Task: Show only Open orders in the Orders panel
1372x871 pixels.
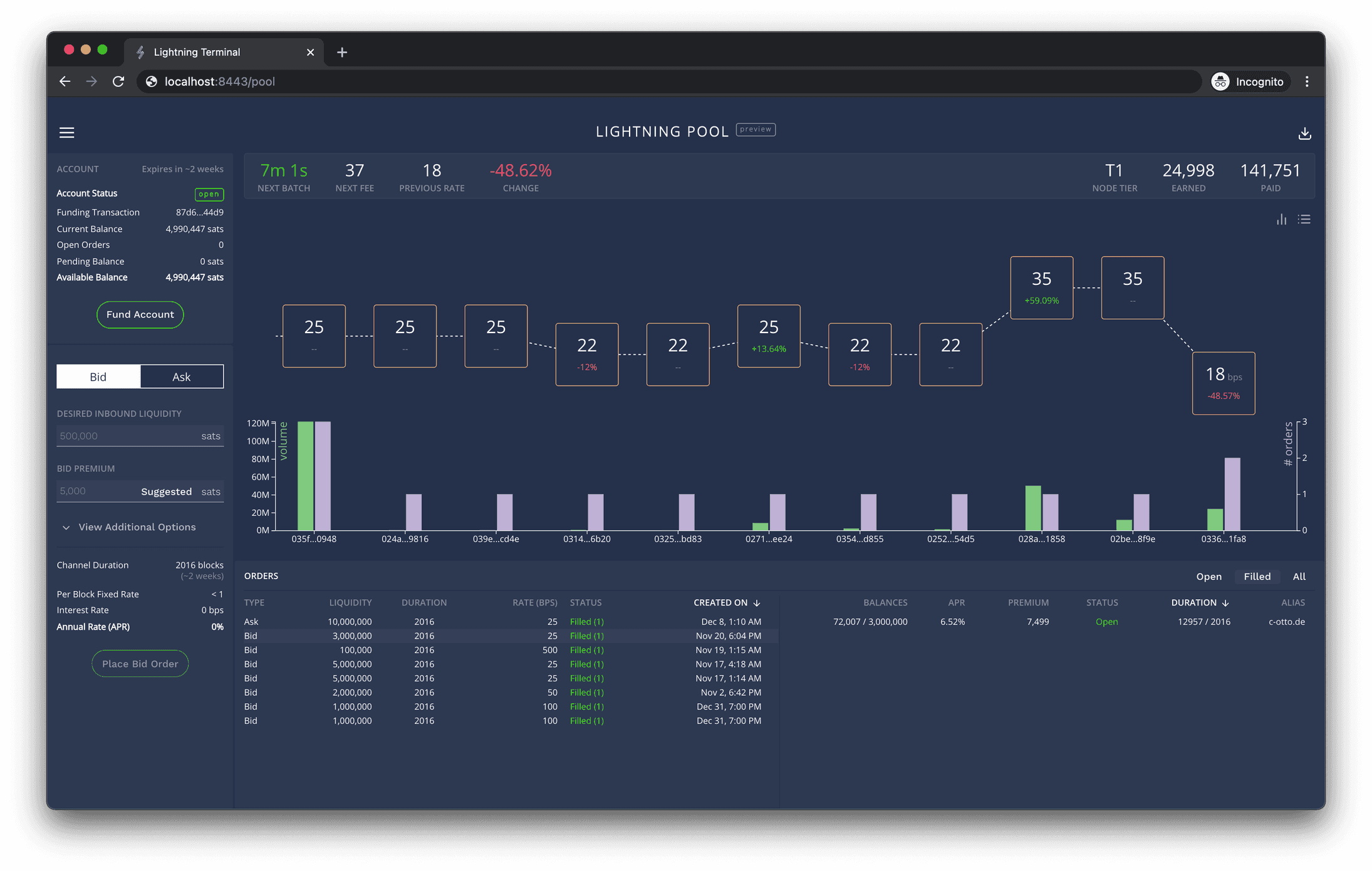Action: (1209, 576)
